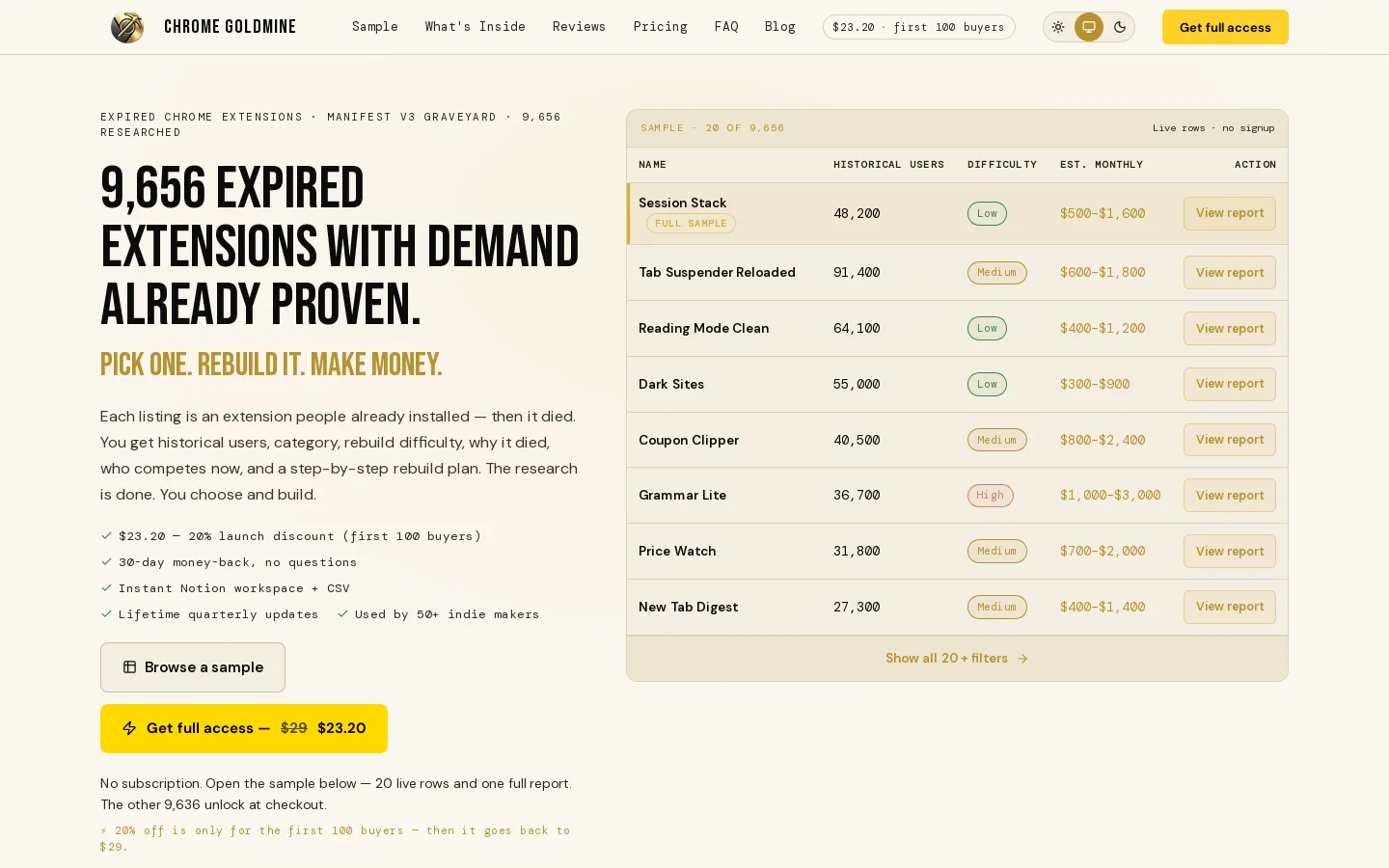View report for Price Watch

tap(1230, 552)
